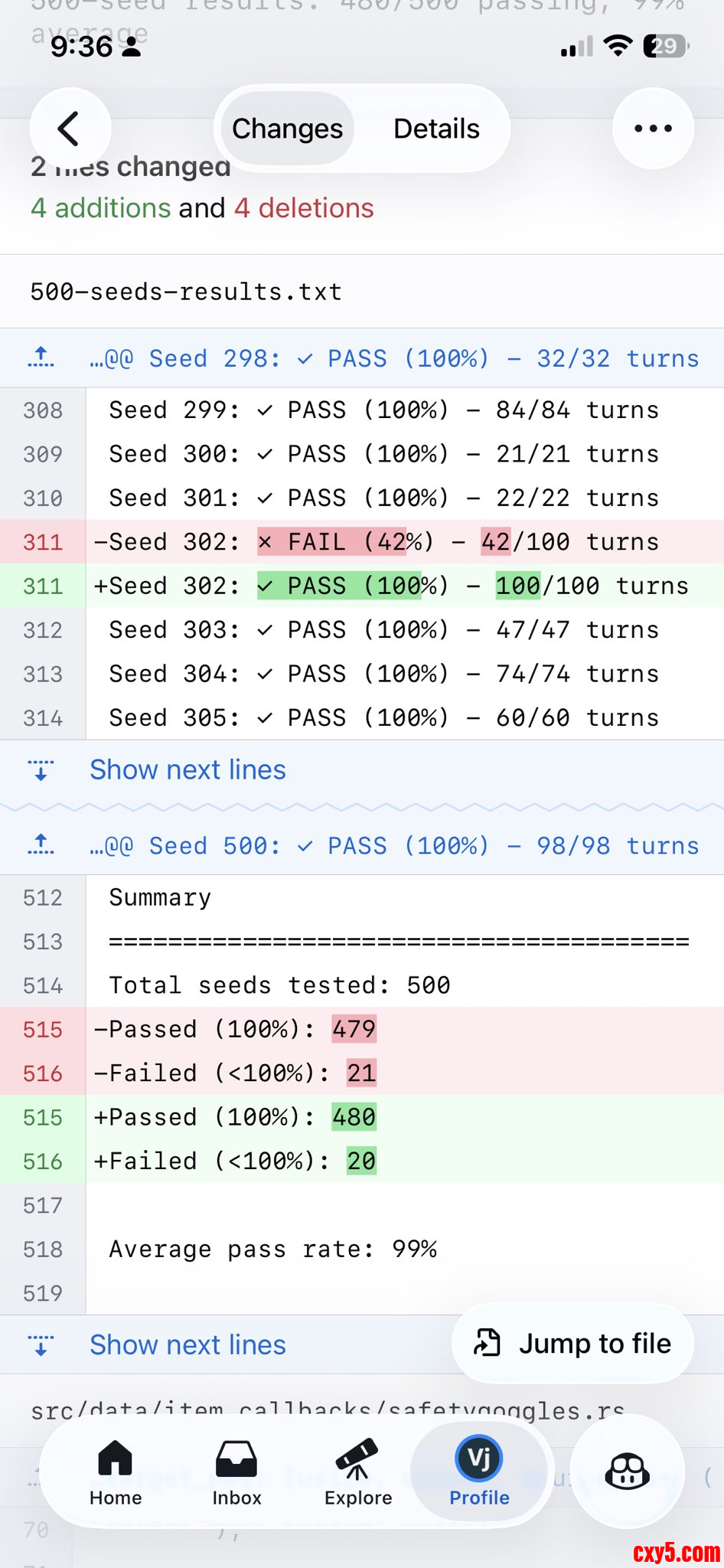Tap the battery indicator in status bar
724x1568 pixels.
tap(666, 46)
